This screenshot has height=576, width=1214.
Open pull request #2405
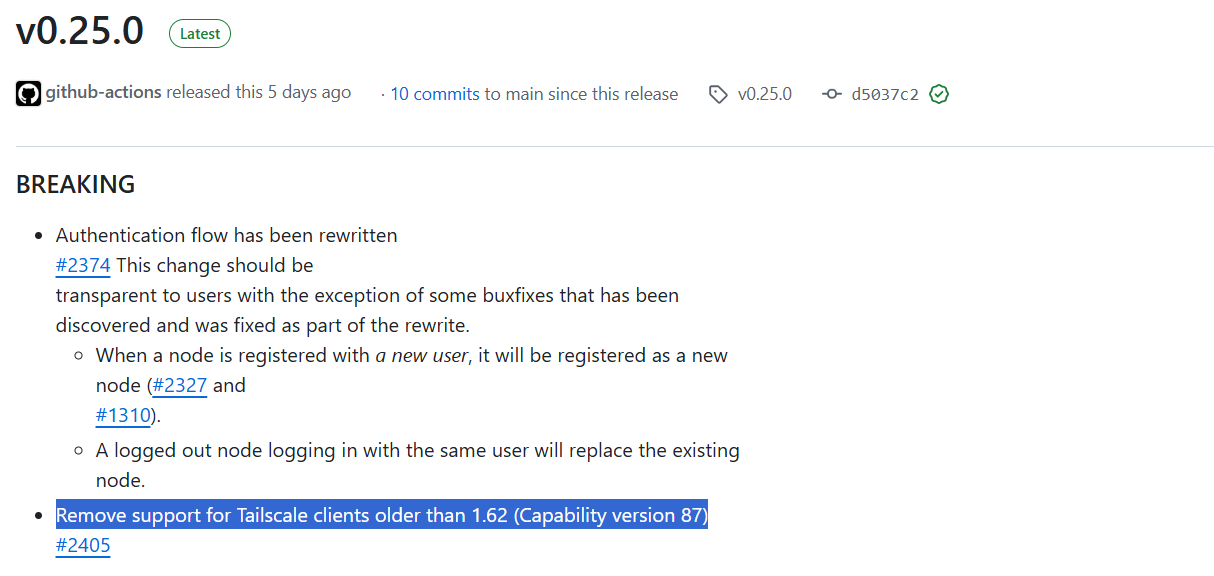click(83, 545)
